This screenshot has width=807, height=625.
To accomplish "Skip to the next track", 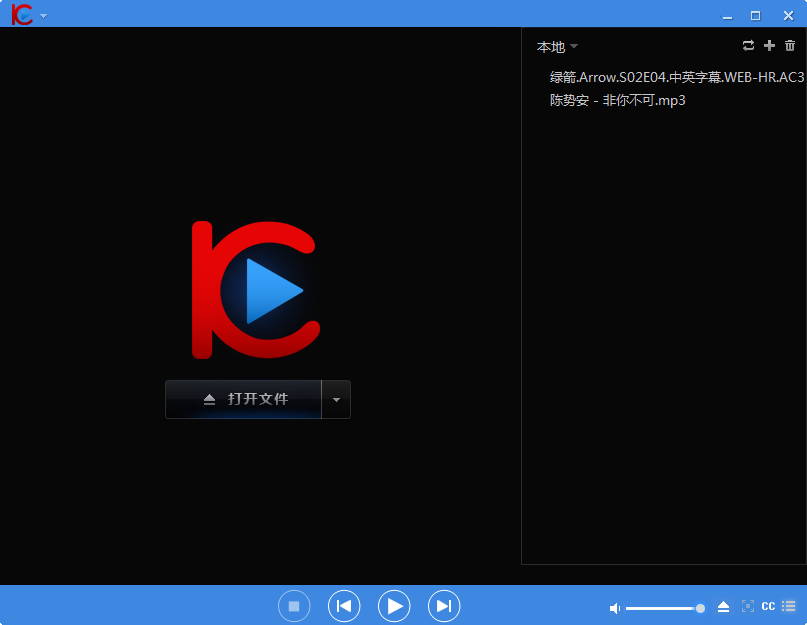I will (x=444, y=606).
